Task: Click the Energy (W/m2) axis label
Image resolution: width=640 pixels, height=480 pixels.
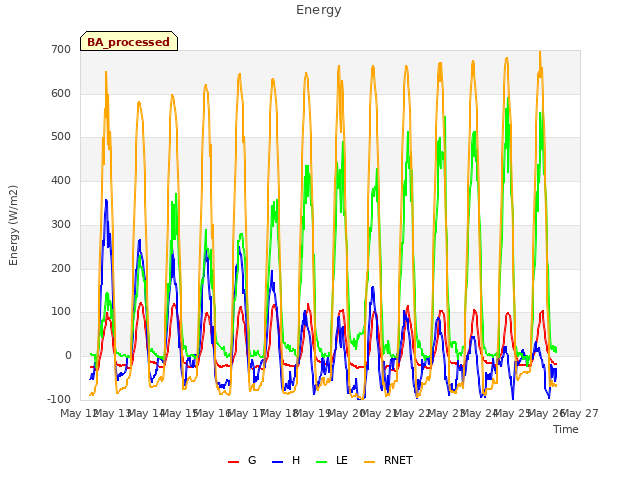Action: pyautogui.click(x=13, y=225)
